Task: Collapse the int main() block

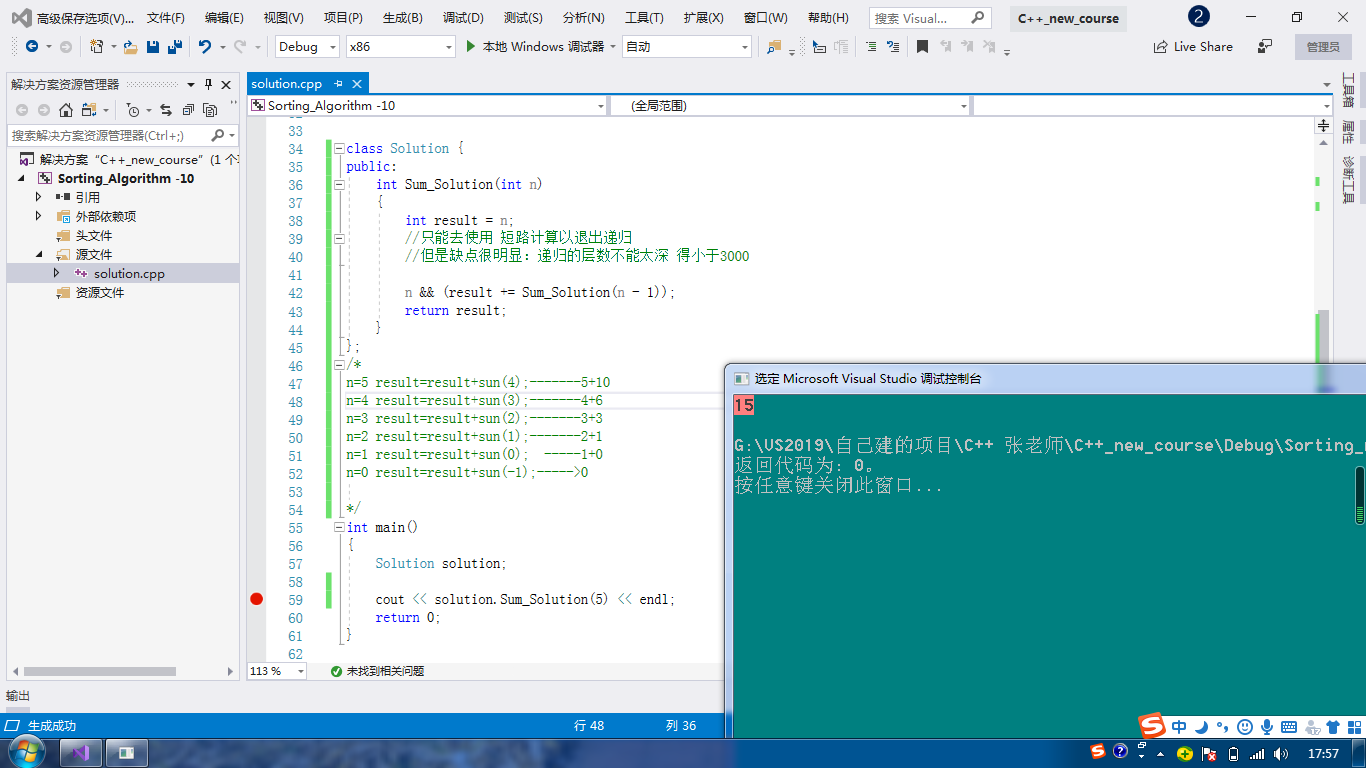Action: pyautogui.click(x=339, y=527)
